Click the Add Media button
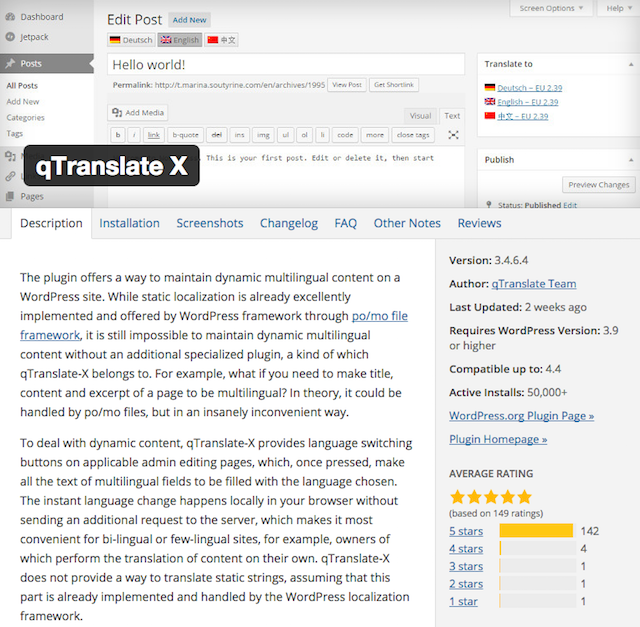Viewport: 640px width, 627px height. [138, 113]
